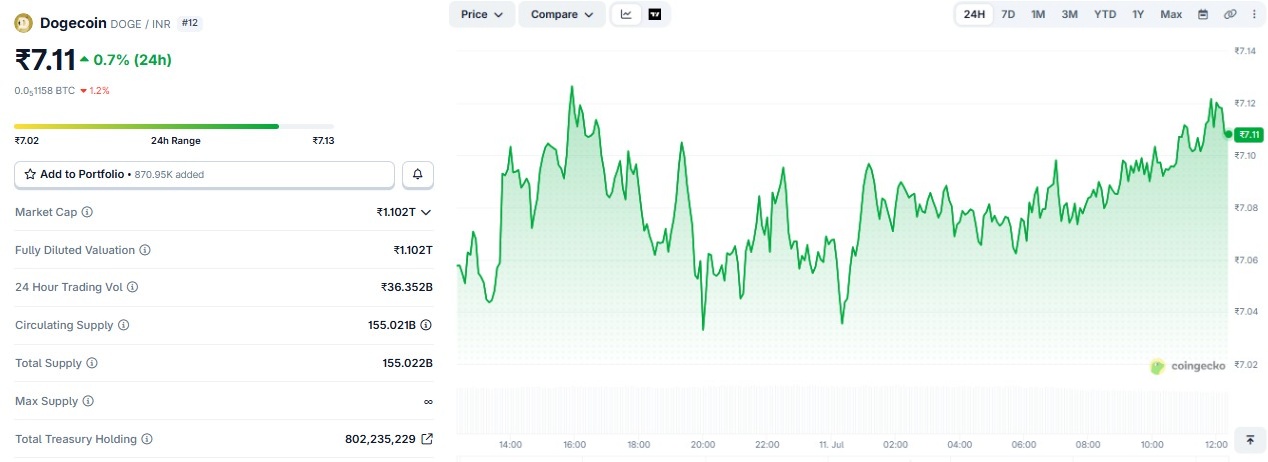Click the ₹7.11 current price tag on chart

click(x=1249, y=134)
